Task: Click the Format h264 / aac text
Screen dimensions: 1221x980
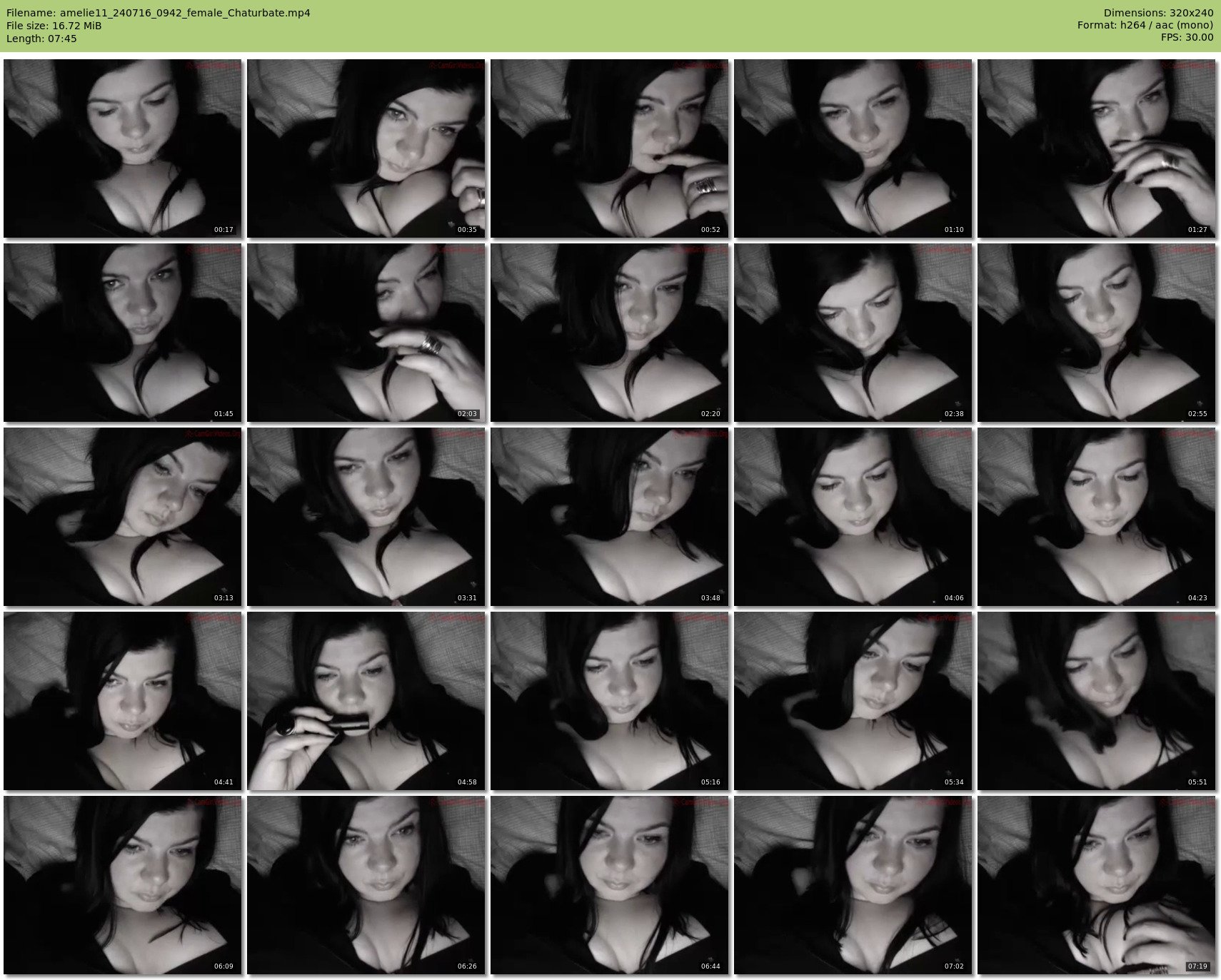Action: [x=1145, y=25]
